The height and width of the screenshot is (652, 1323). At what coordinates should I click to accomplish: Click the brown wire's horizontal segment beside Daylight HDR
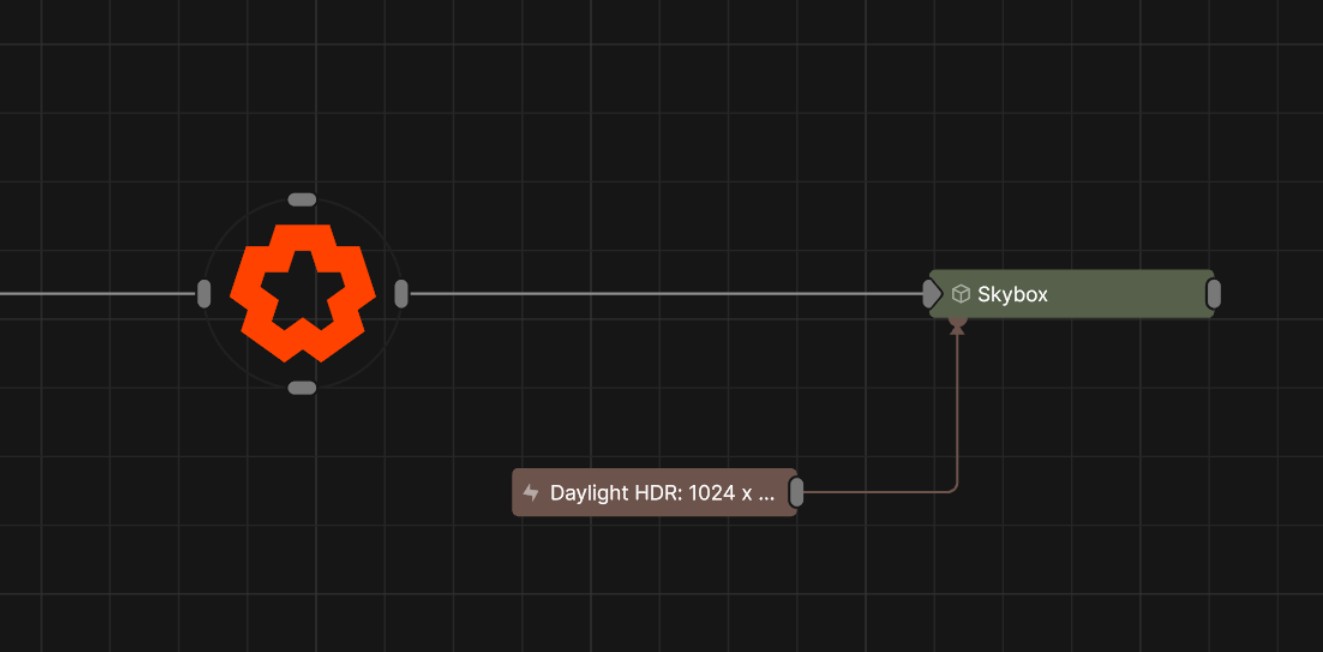(875, 492)
